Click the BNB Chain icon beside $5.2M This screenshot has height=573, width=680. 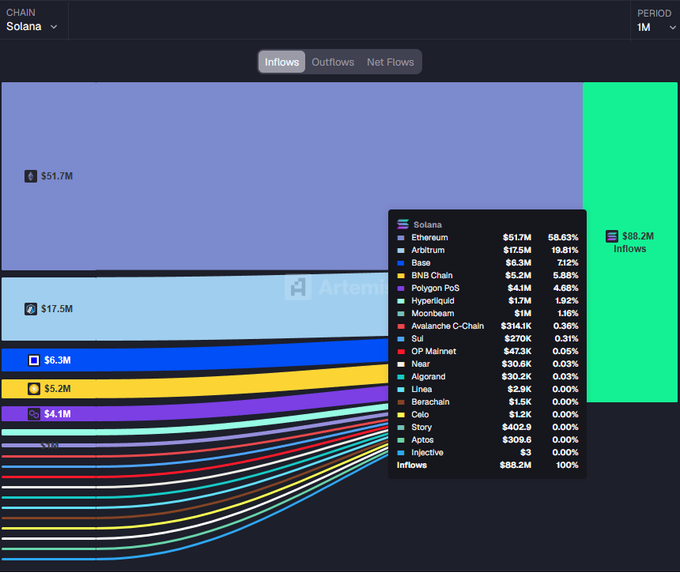point(34,389)
